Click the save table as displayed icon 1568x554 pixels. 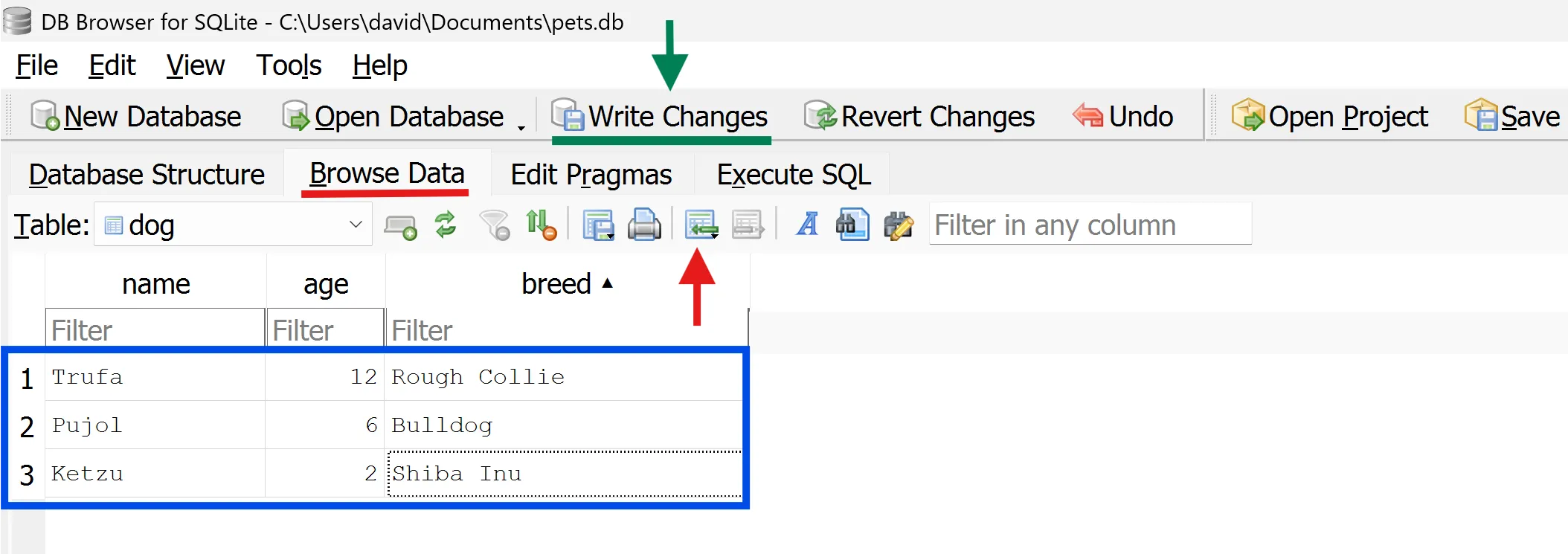[x=598, y=225]
